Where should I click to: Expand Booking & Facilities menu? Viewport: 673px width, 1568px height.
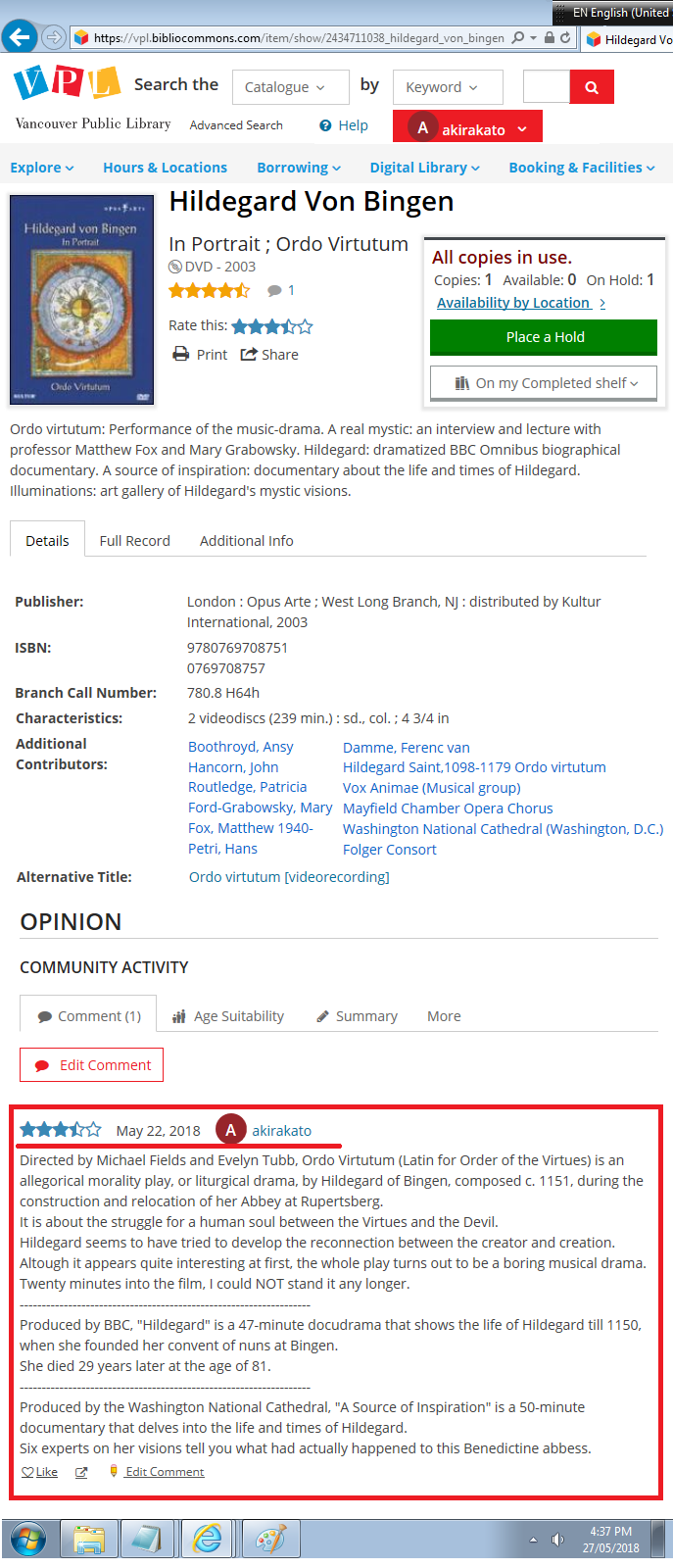pos(582,168)
